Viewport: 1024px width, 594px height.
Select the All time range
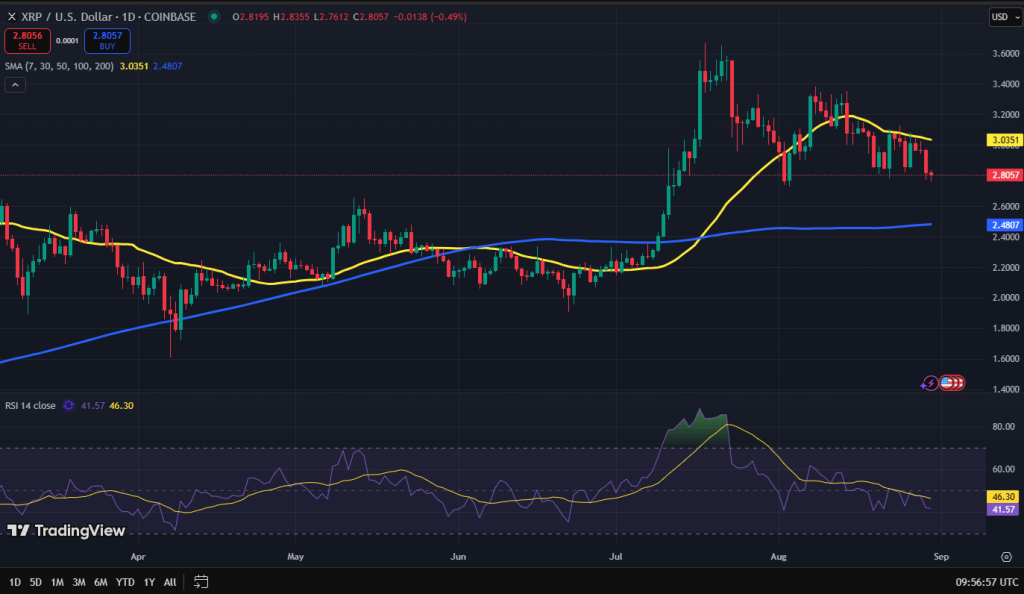click(170, 582)
